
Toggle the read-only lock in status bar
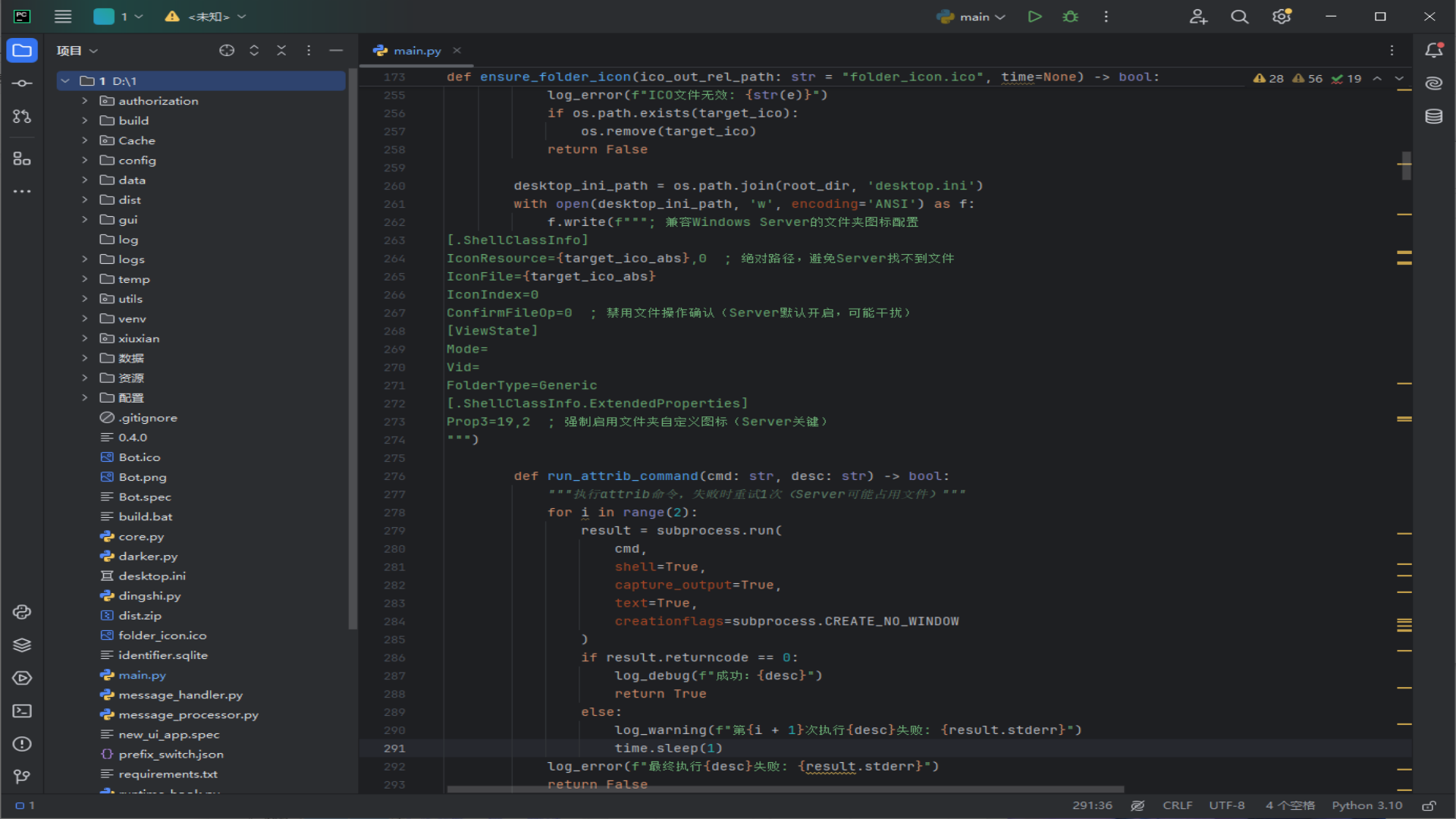click(1429, 805)
